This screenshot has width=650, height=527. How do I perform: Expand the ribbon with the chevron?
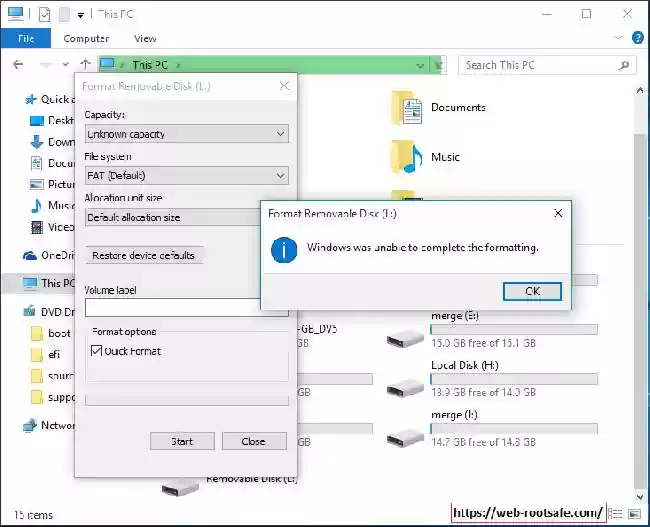618,38
